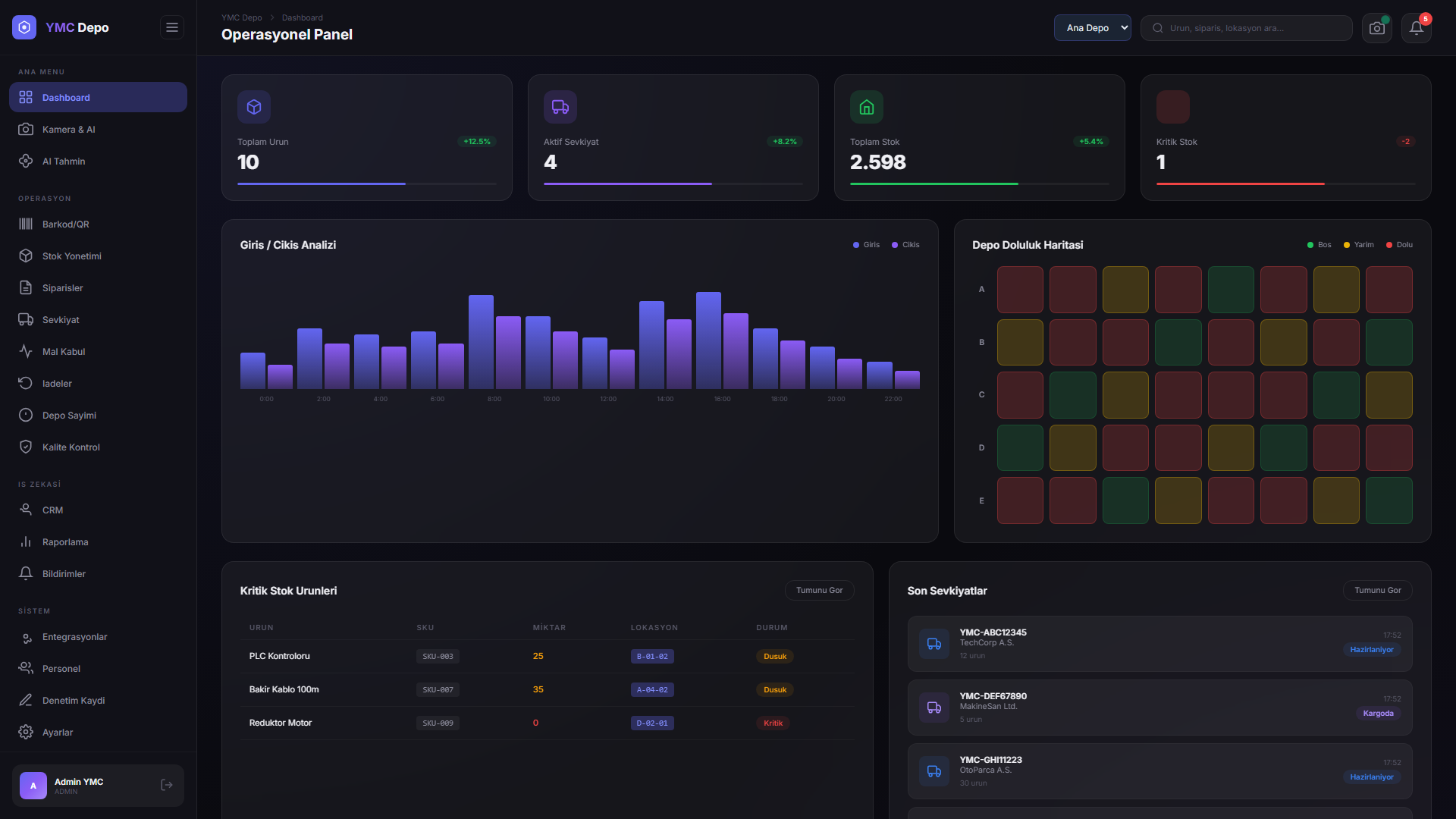
Task: Open Dashboard in the sidebar
Action: (x=98, y=97)
